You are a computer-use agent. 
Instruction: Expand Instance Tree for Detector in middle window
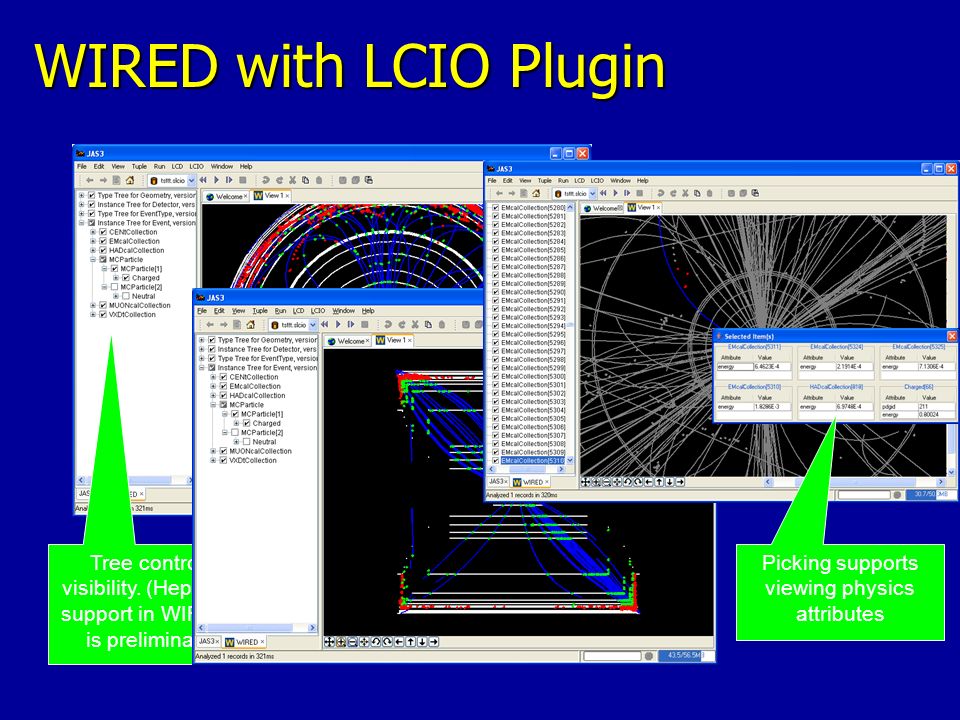click(x=201, y=349)
